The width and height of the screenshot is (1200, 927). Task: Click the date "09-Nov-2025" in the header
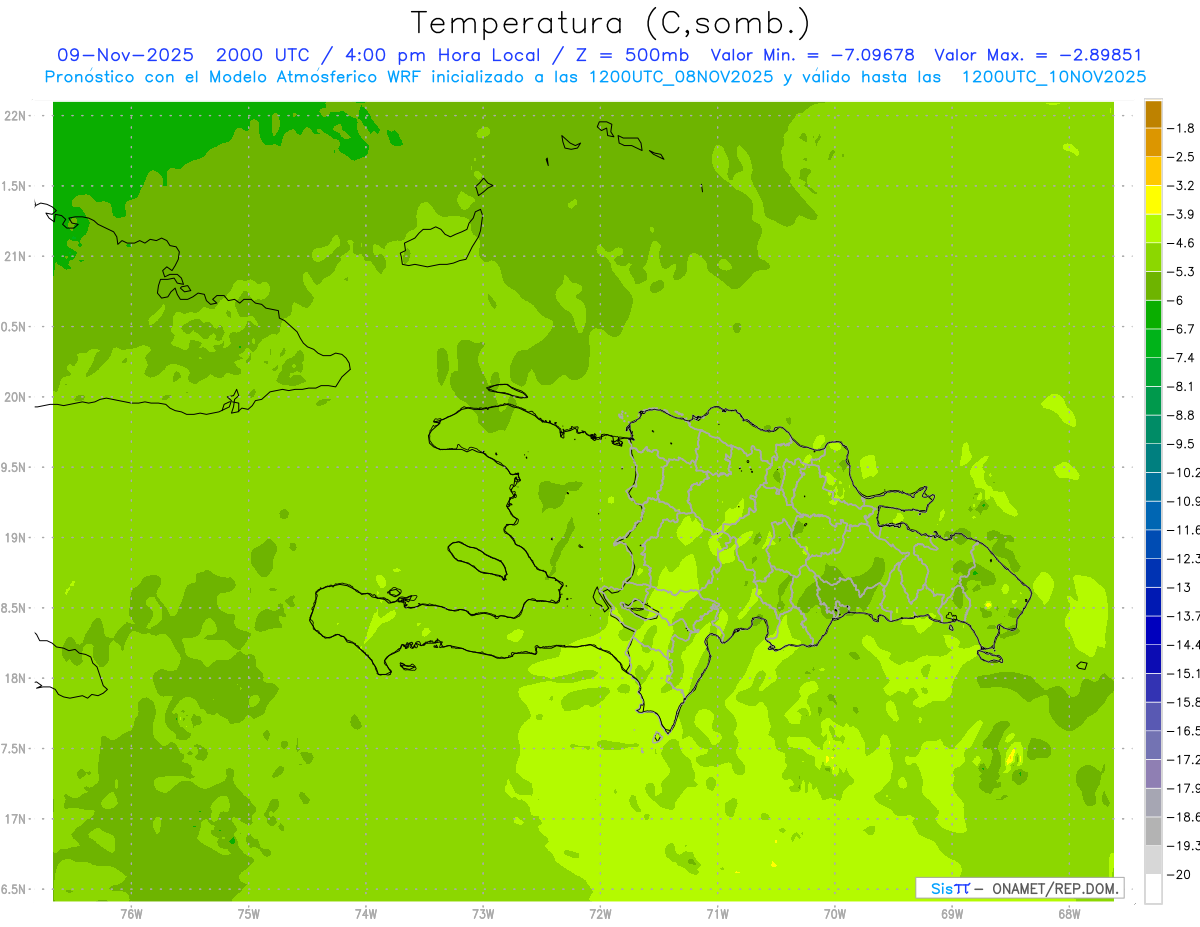pyautogui.click(x=125, y=55)
